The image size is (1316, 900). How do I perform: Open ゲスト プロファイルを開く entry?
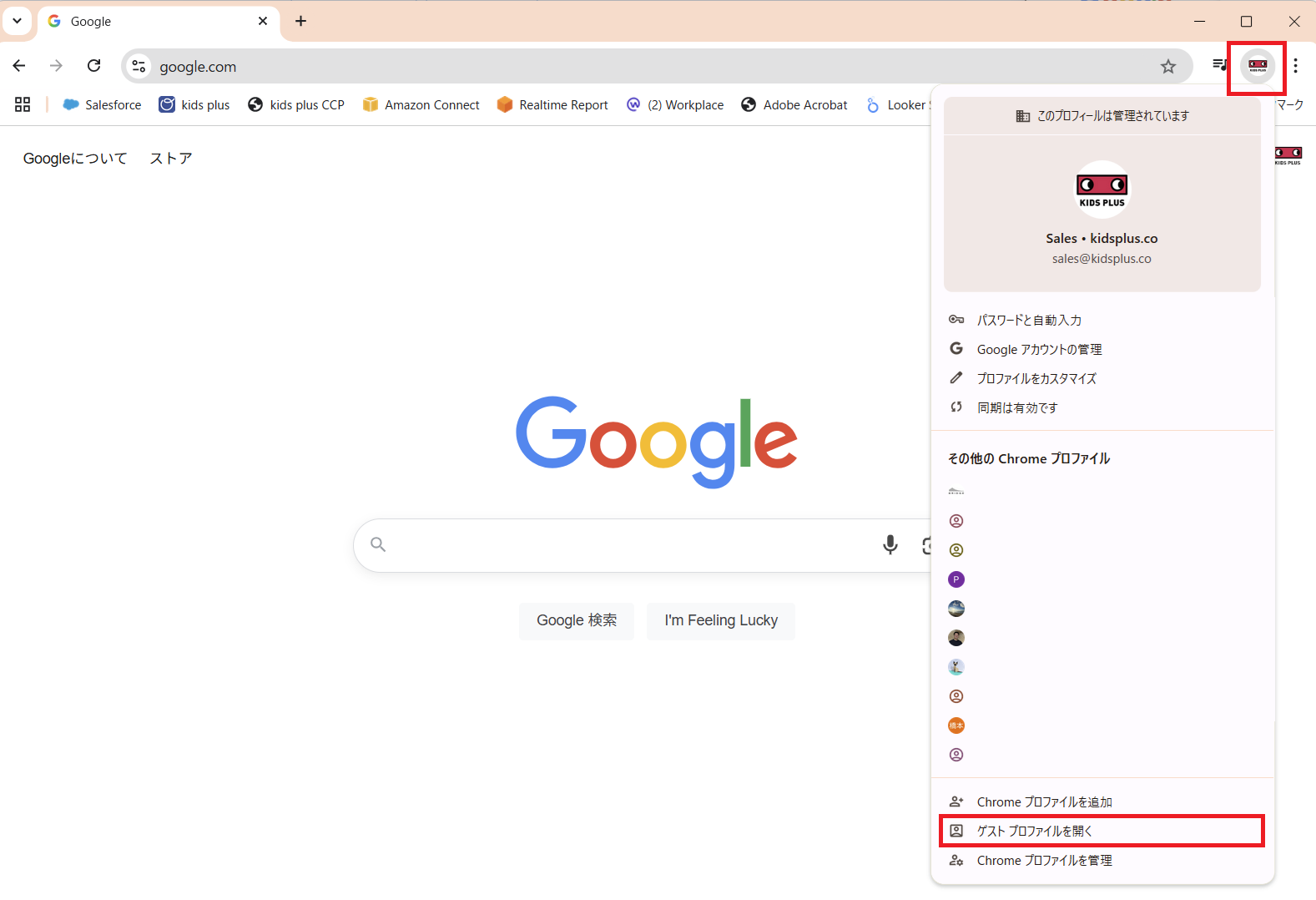tap(1102, 831)
